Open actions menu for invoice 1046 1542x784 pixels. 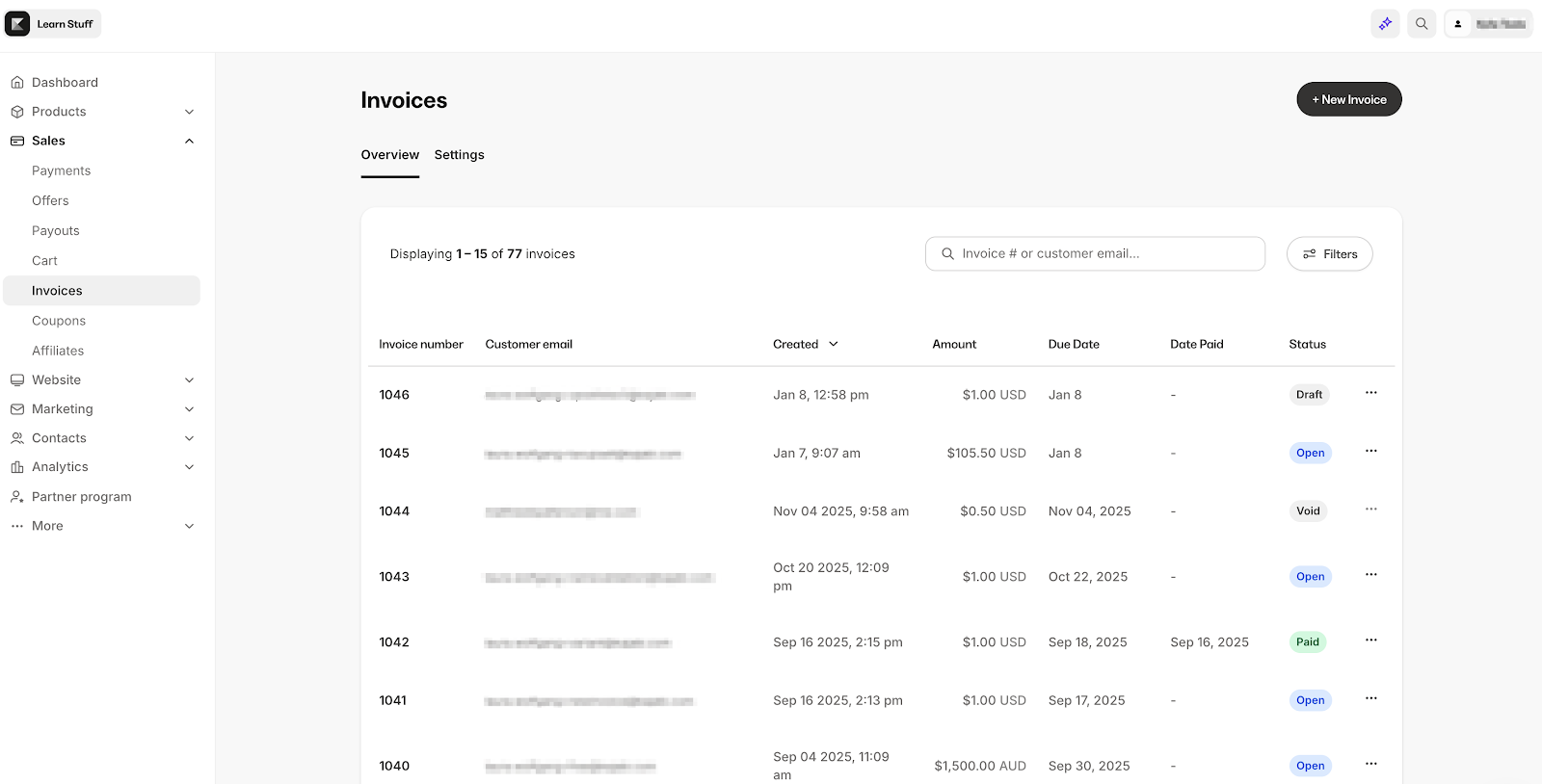(x=1370, y=393)
